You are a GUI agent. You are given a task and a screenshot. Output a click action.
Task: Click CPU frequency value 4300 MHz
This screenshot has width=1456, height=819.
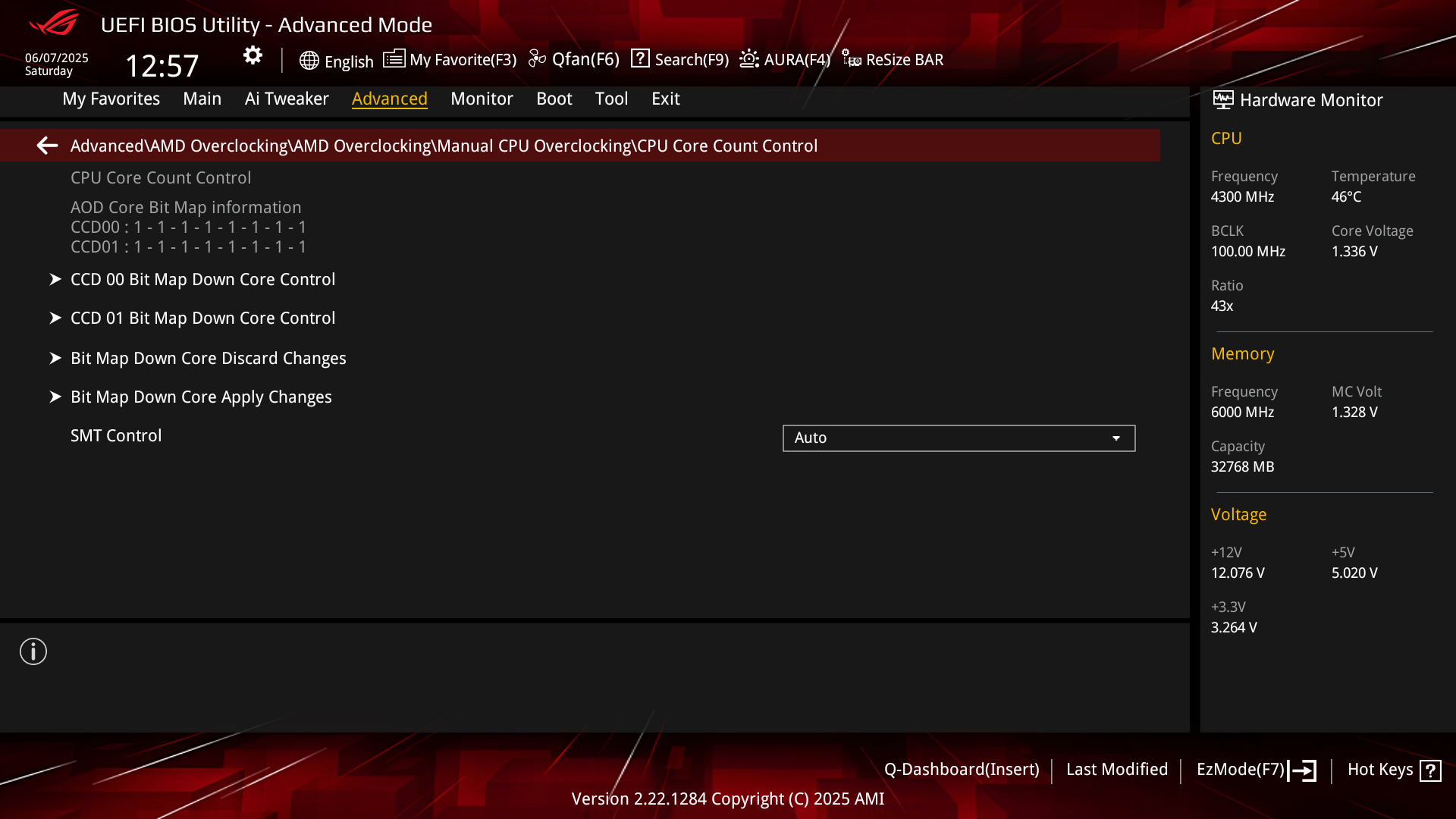click(1242, 196)
